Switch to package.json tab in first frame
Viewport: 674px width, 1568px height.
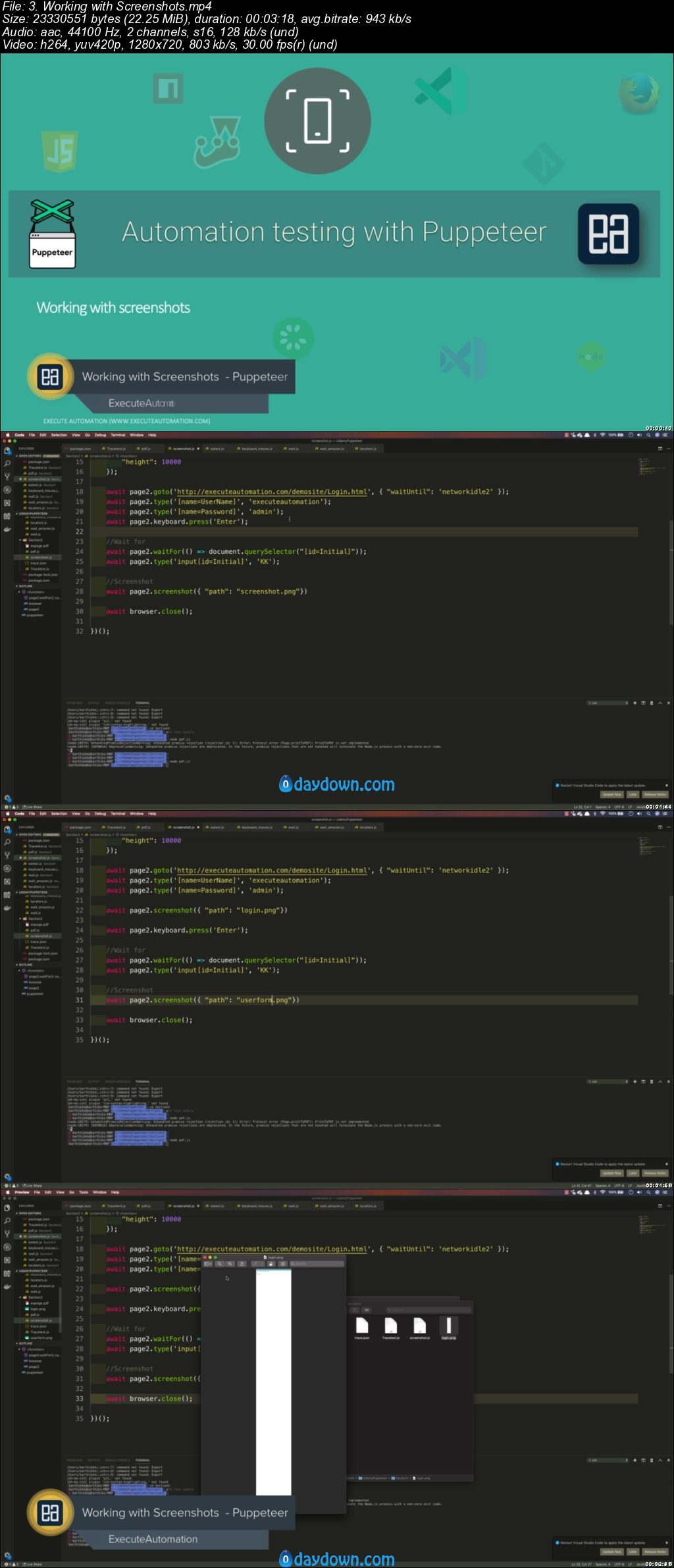(80, 448)
